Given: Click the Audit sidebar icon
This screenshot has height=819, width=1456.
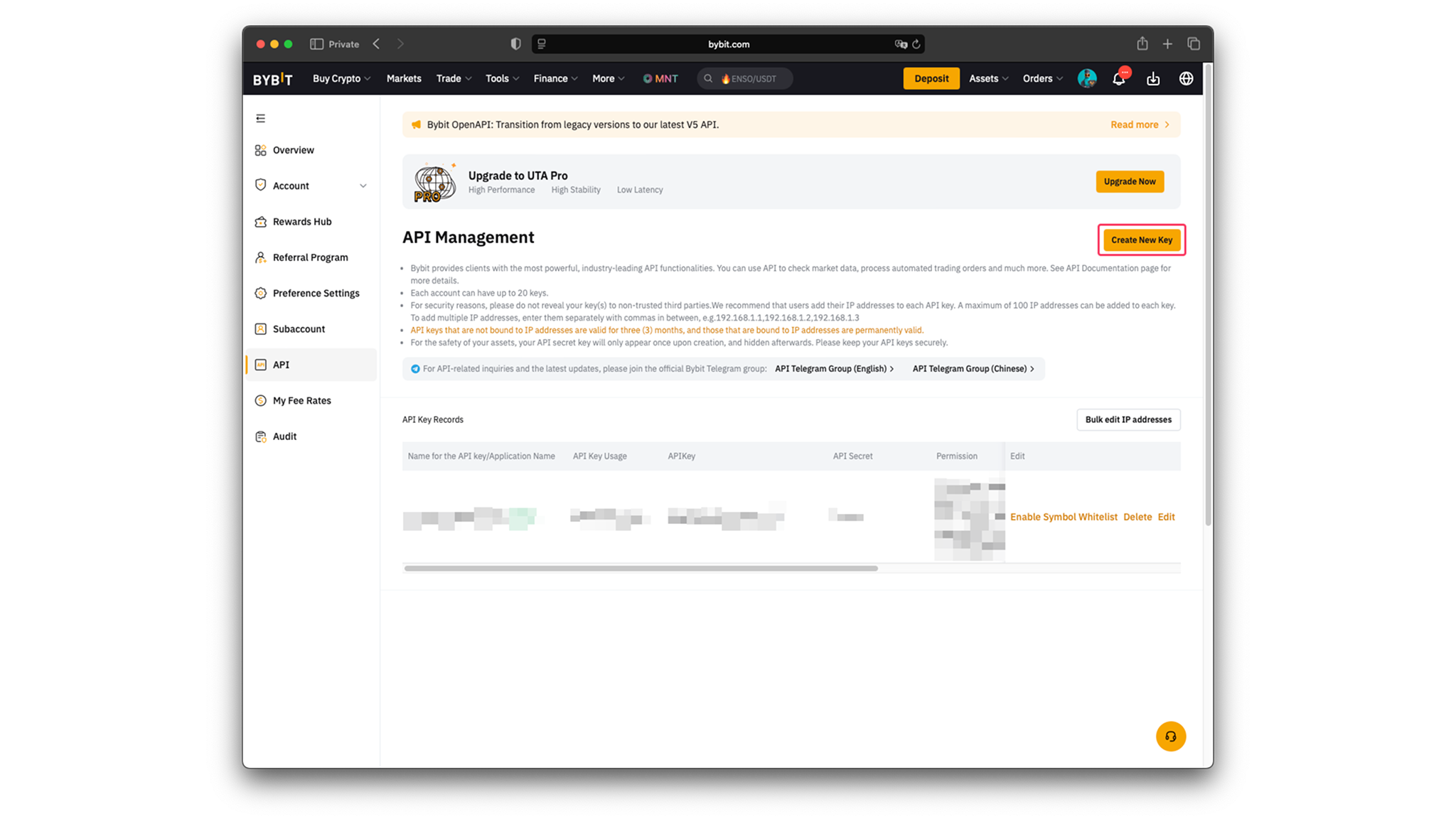Looking at the screenshot, I should 260,437.
